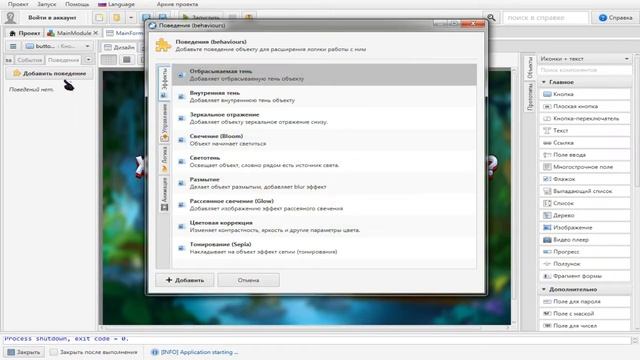
Task: Collapse the Главное component group
Action: point(544,82)
